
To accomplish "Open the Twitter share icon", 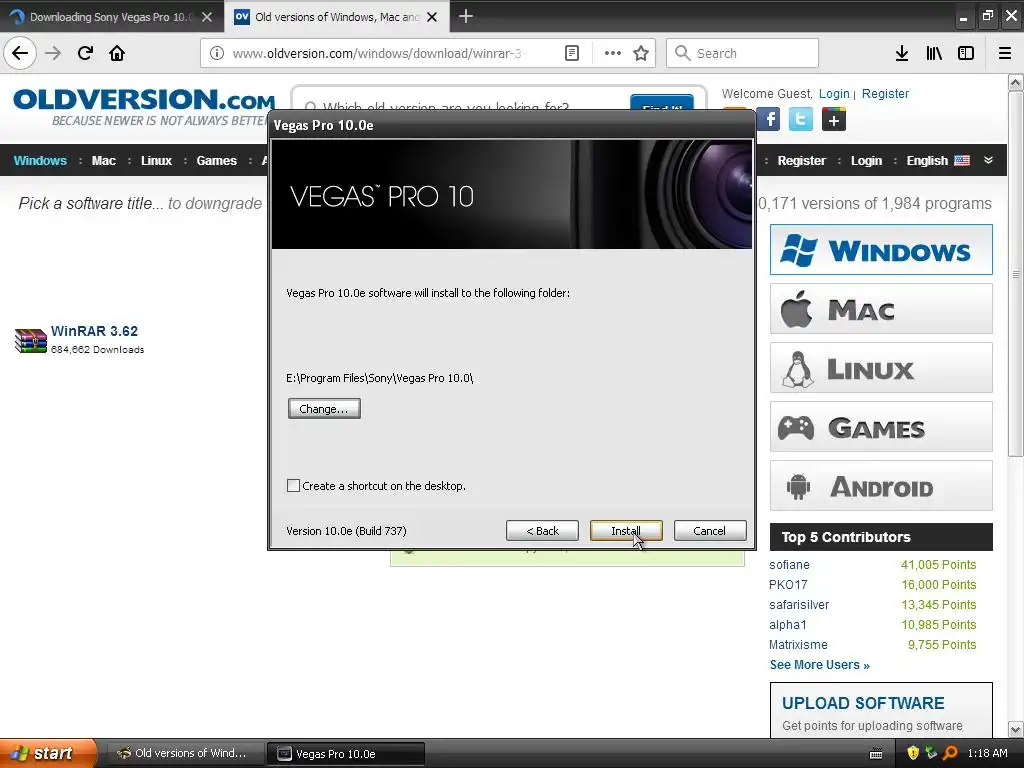I will pyautogui.click(x=801, y=120).
